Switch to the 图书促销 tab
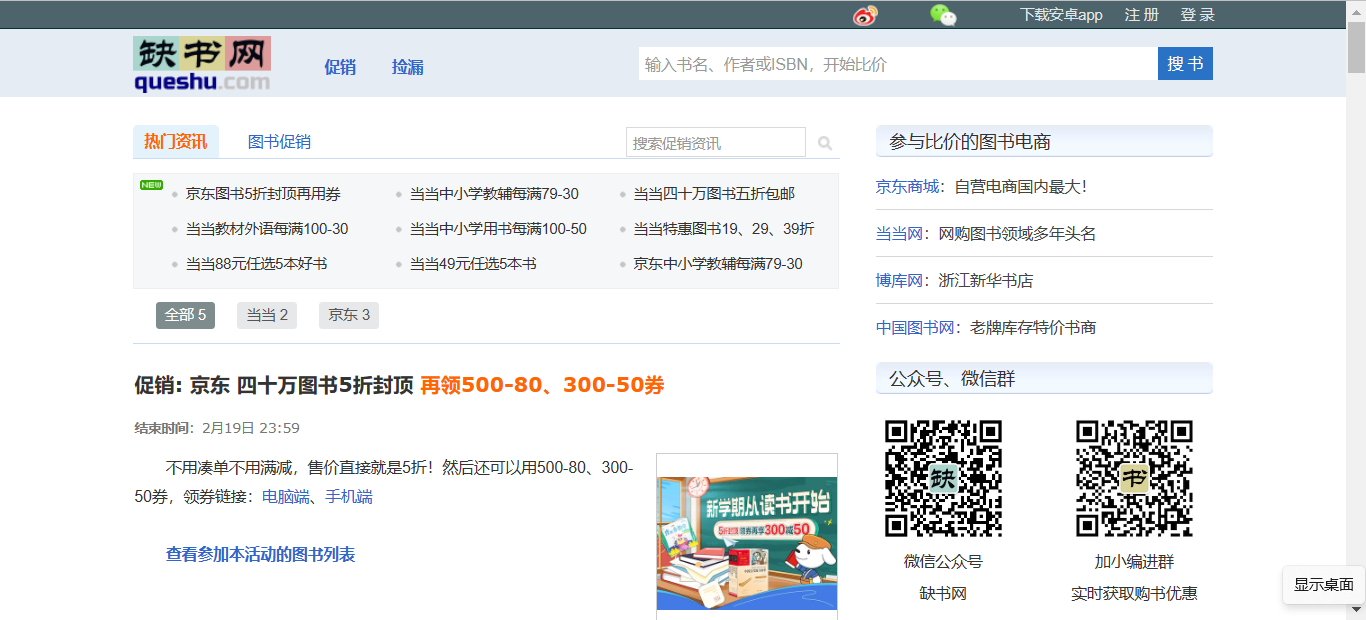The height and width of the screenshot is (620, 1366). click(279, 142)
